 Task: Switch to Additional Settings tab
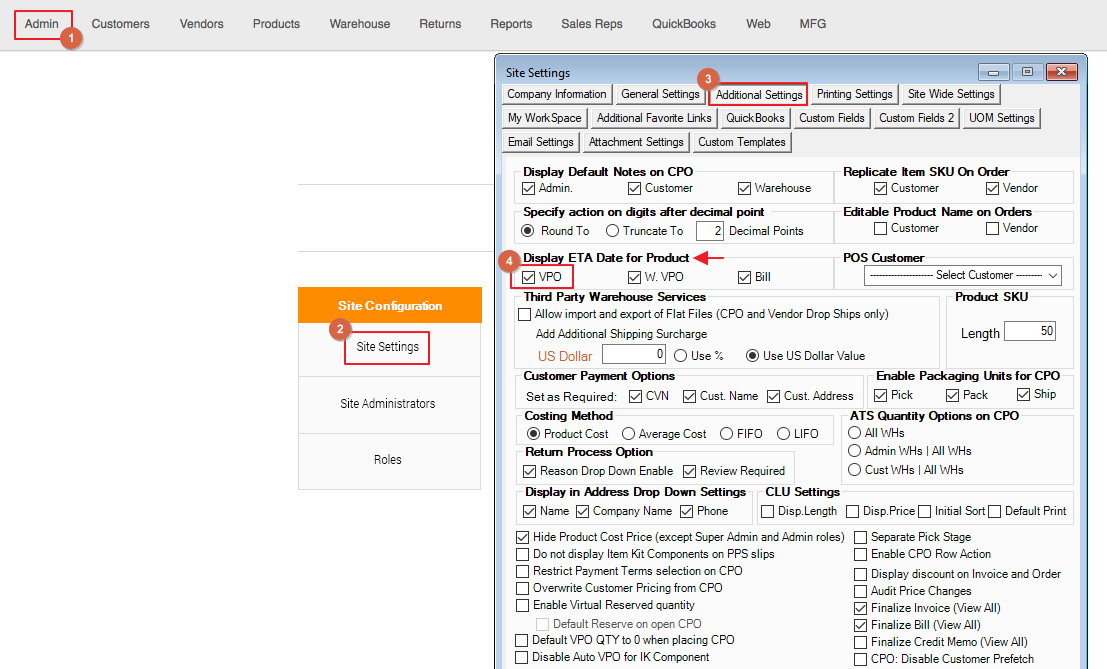tap(758, 95)
